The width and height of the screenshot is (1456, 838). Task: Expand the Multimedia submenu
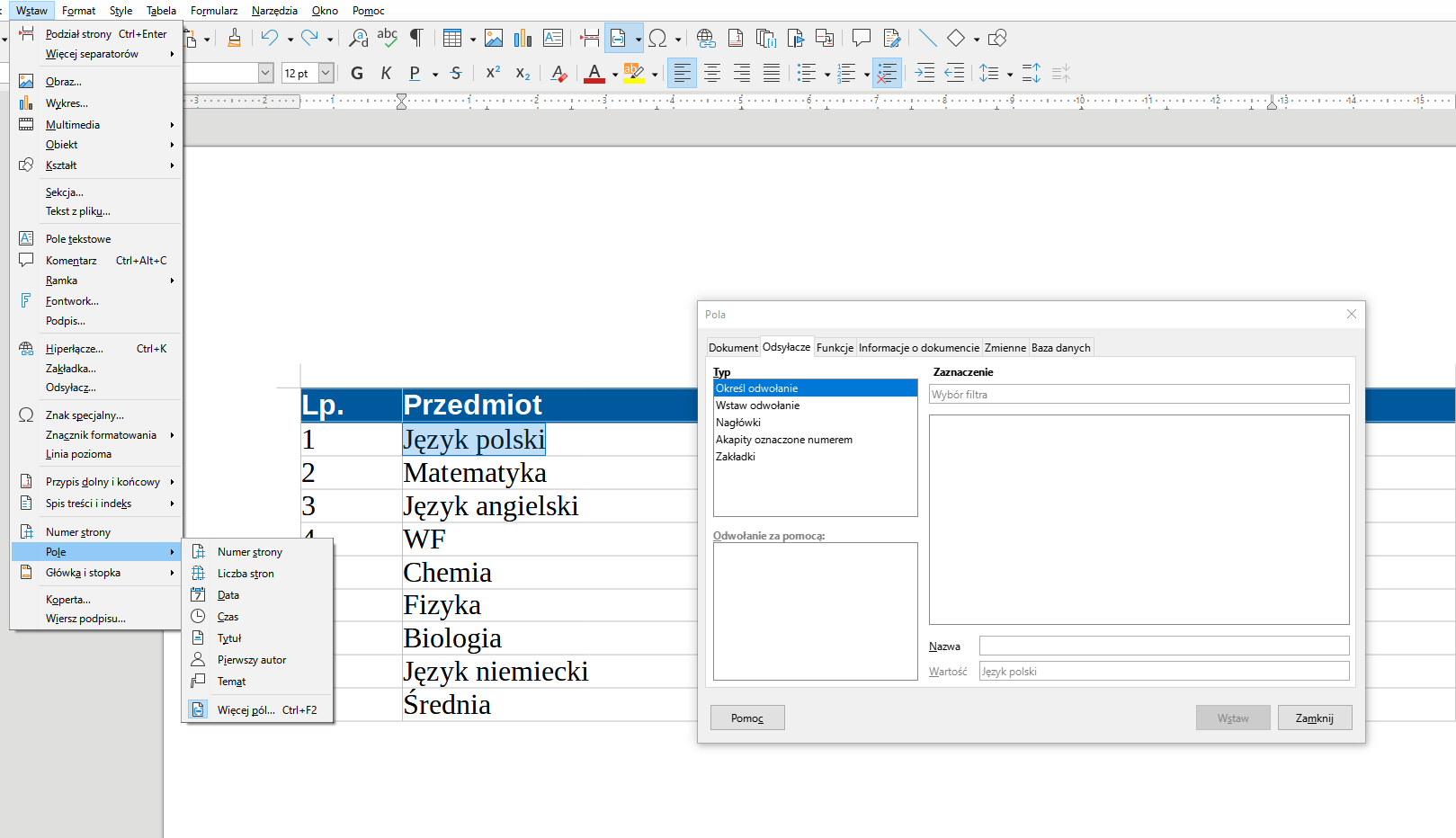click(x=96, y=125)
